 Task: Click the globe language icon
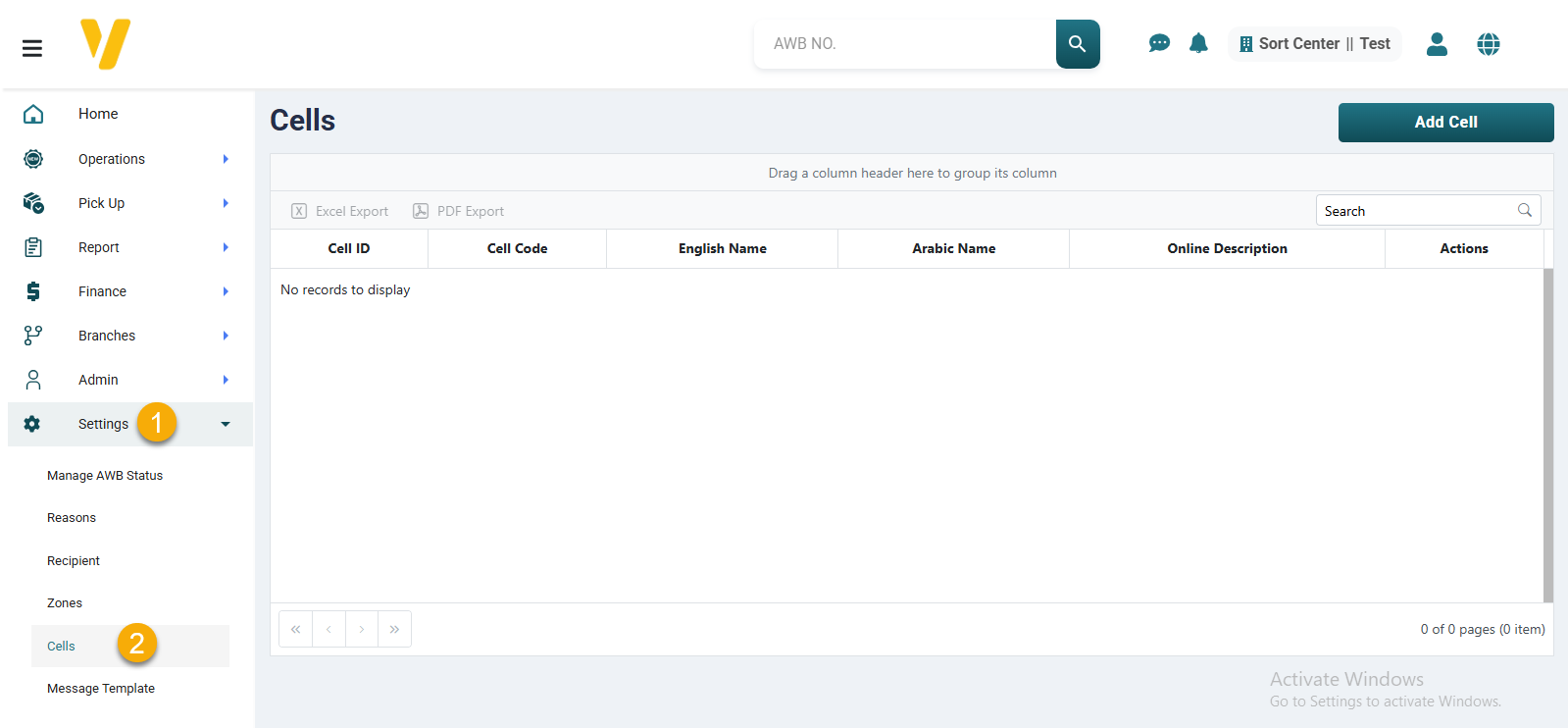coord(1488,44)
